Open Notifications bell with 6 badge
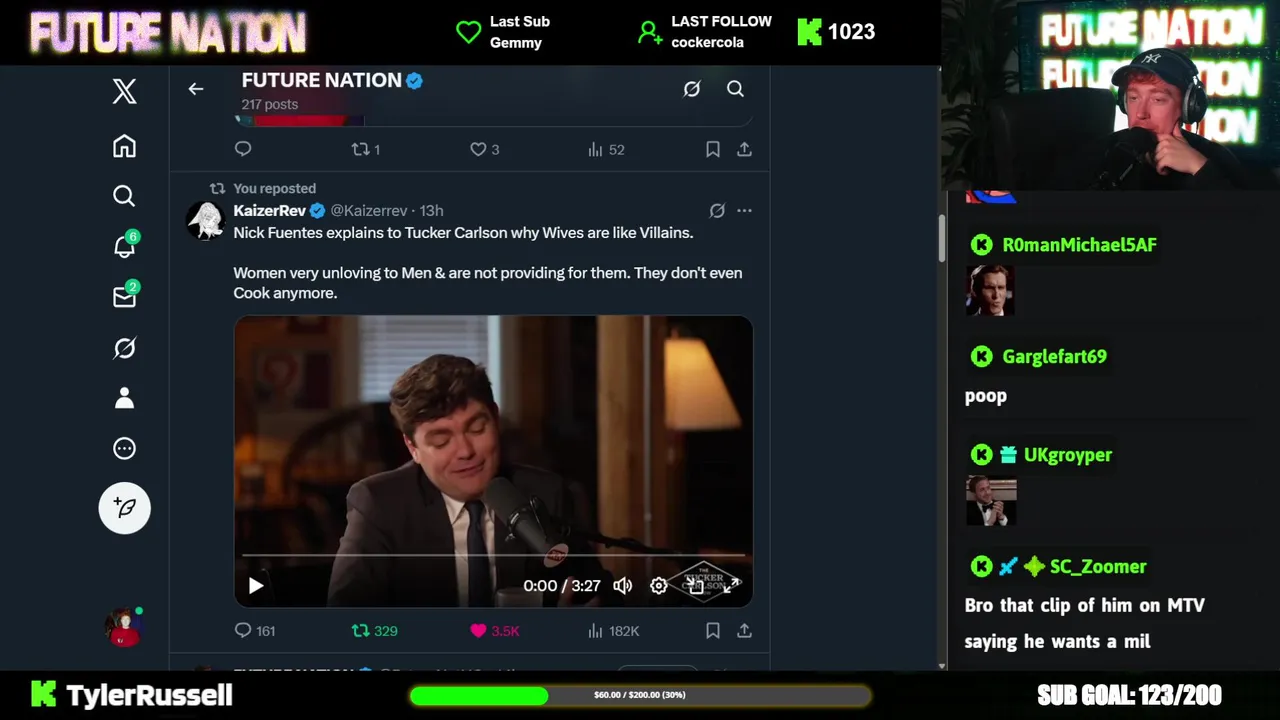 tap(124, 246)
